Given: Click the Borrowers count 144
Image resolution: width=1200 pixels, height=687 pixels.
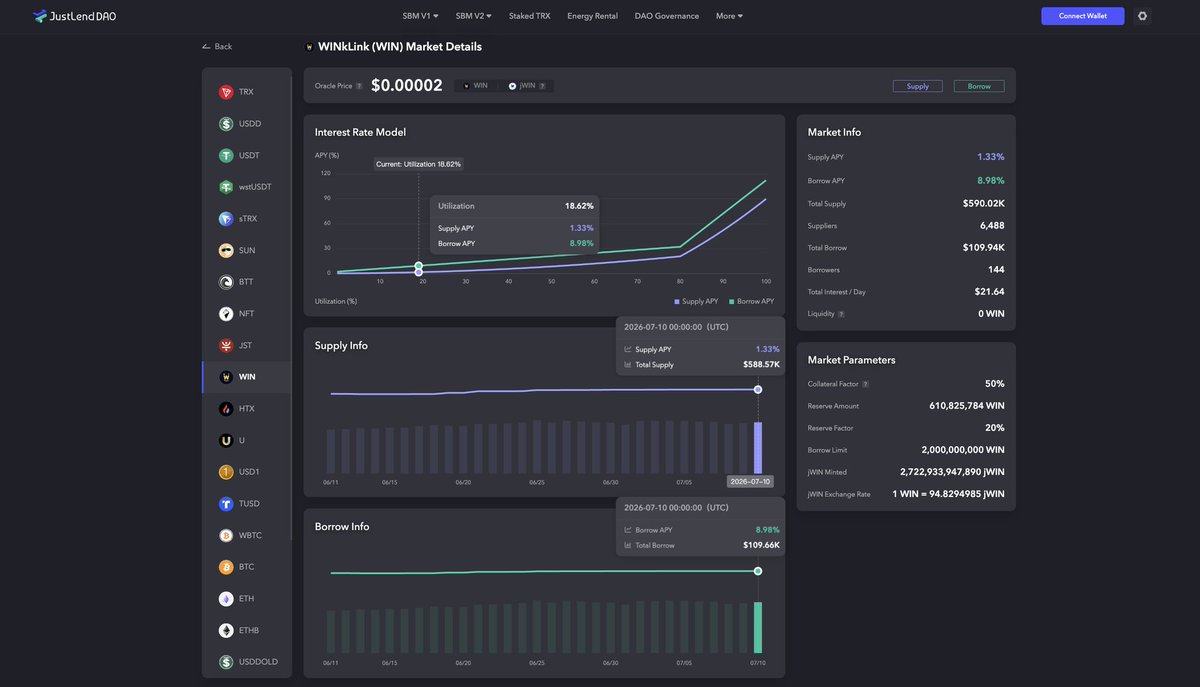Looking at the screenshot, I should 996,270.
